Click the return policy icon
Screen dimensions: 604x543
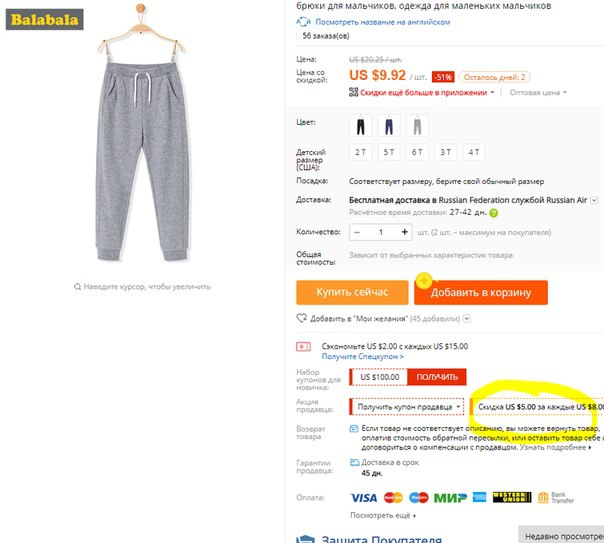point(354,429)
